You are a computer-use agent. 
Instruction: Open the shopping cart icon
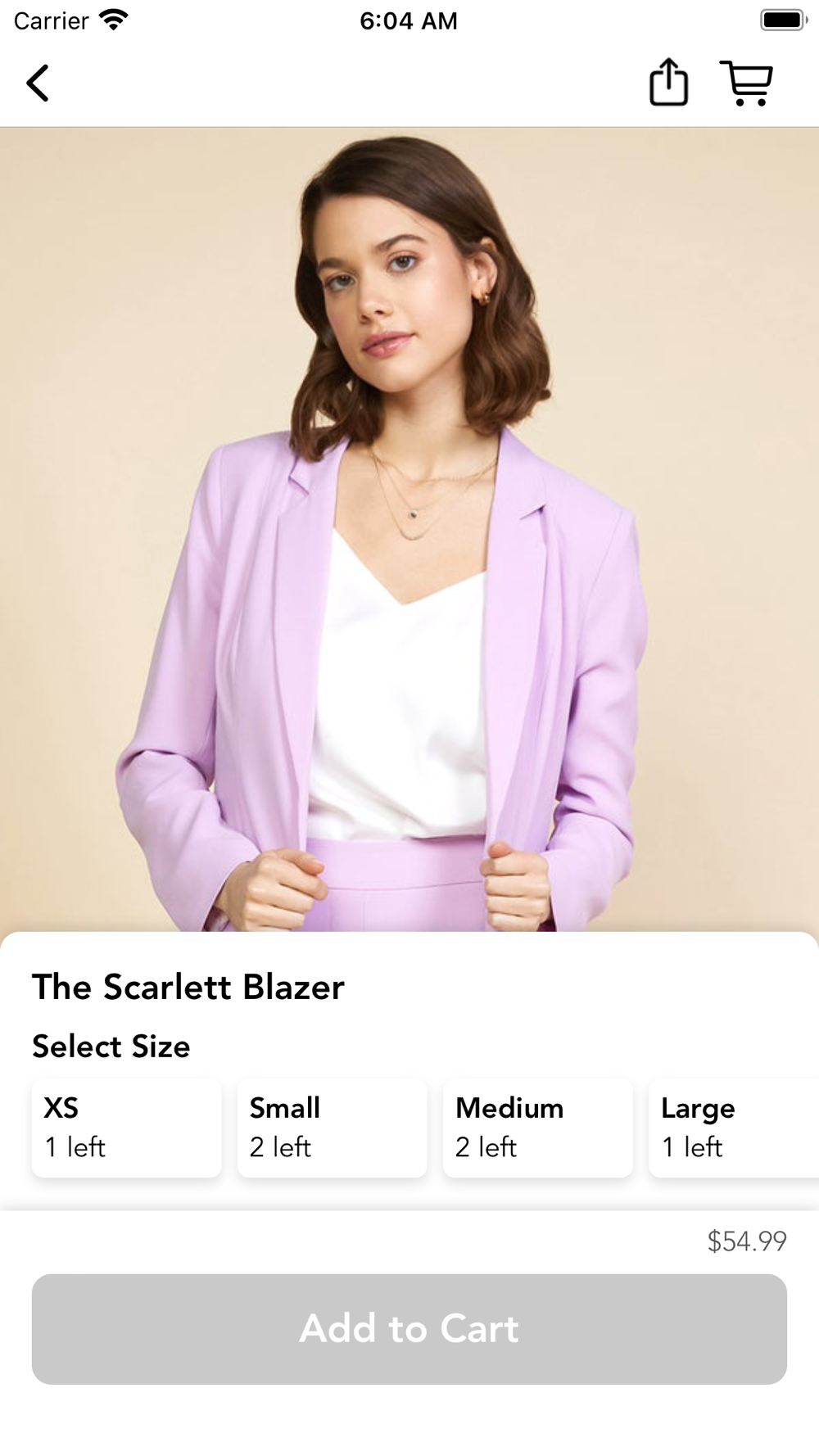point(746,83)
